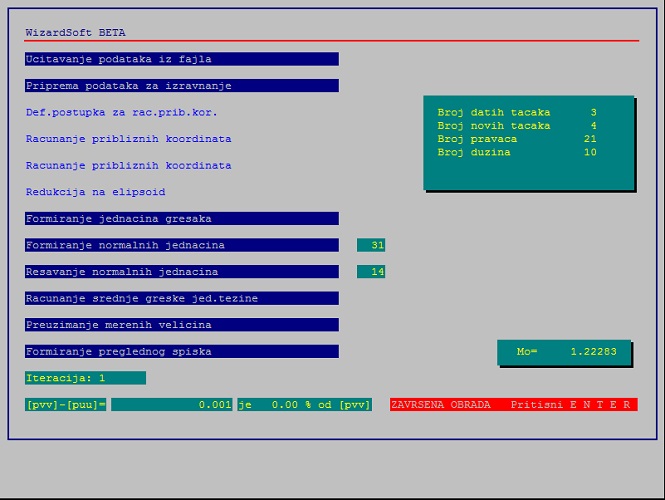Viewport: 665px width, 500px height.
Task: Click the Redukcija na elipsoid entry
Action: point(96,192)
